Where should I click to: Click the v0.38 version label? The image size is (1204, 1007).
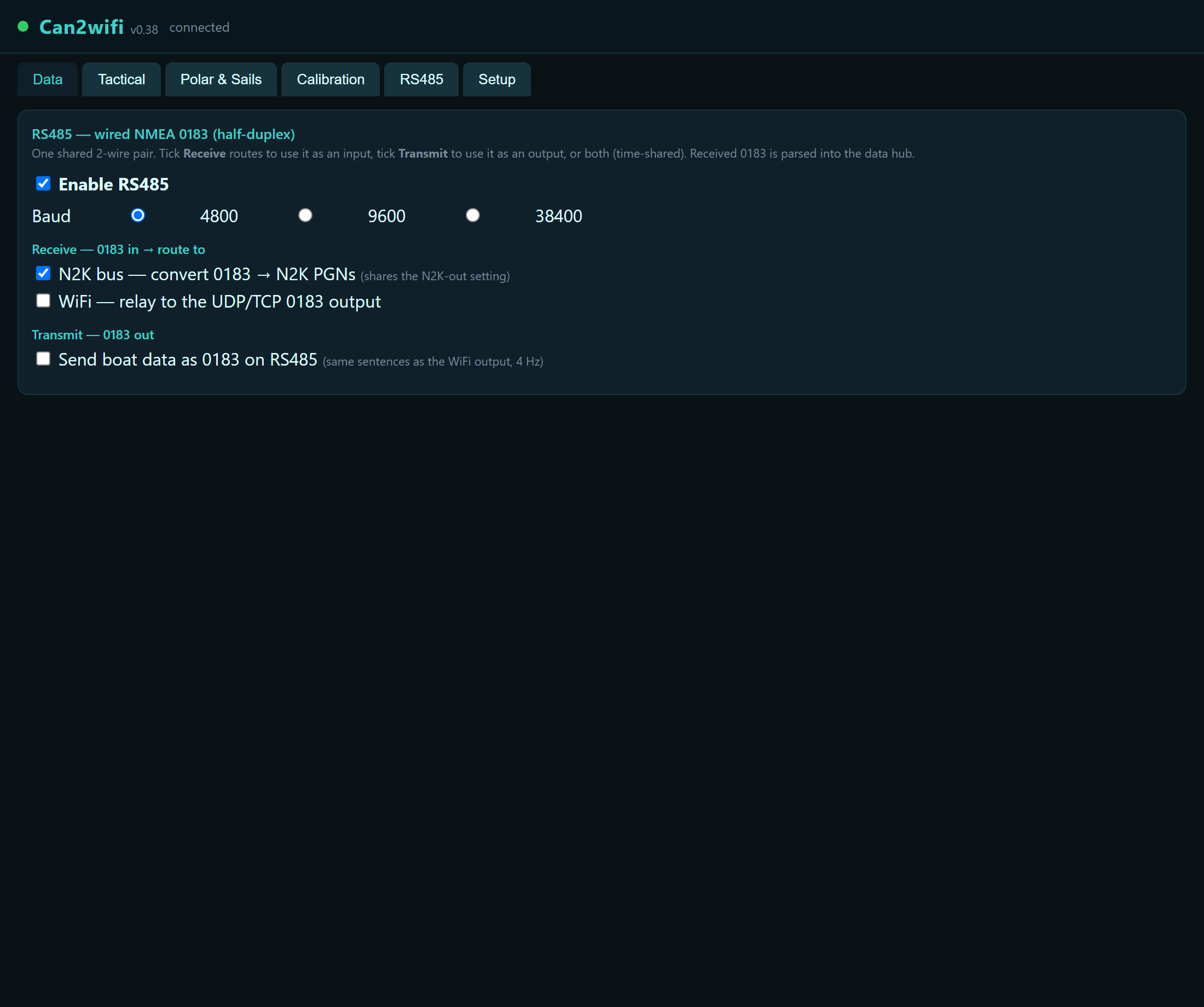point(144,30)
